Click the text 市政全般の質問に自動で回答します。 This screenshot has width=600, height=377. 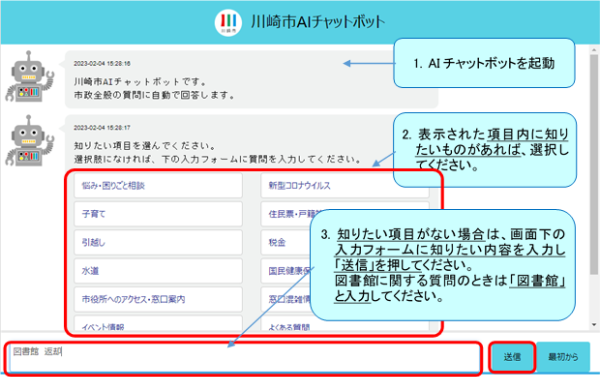pyautogui.click(x=155, y=95)
